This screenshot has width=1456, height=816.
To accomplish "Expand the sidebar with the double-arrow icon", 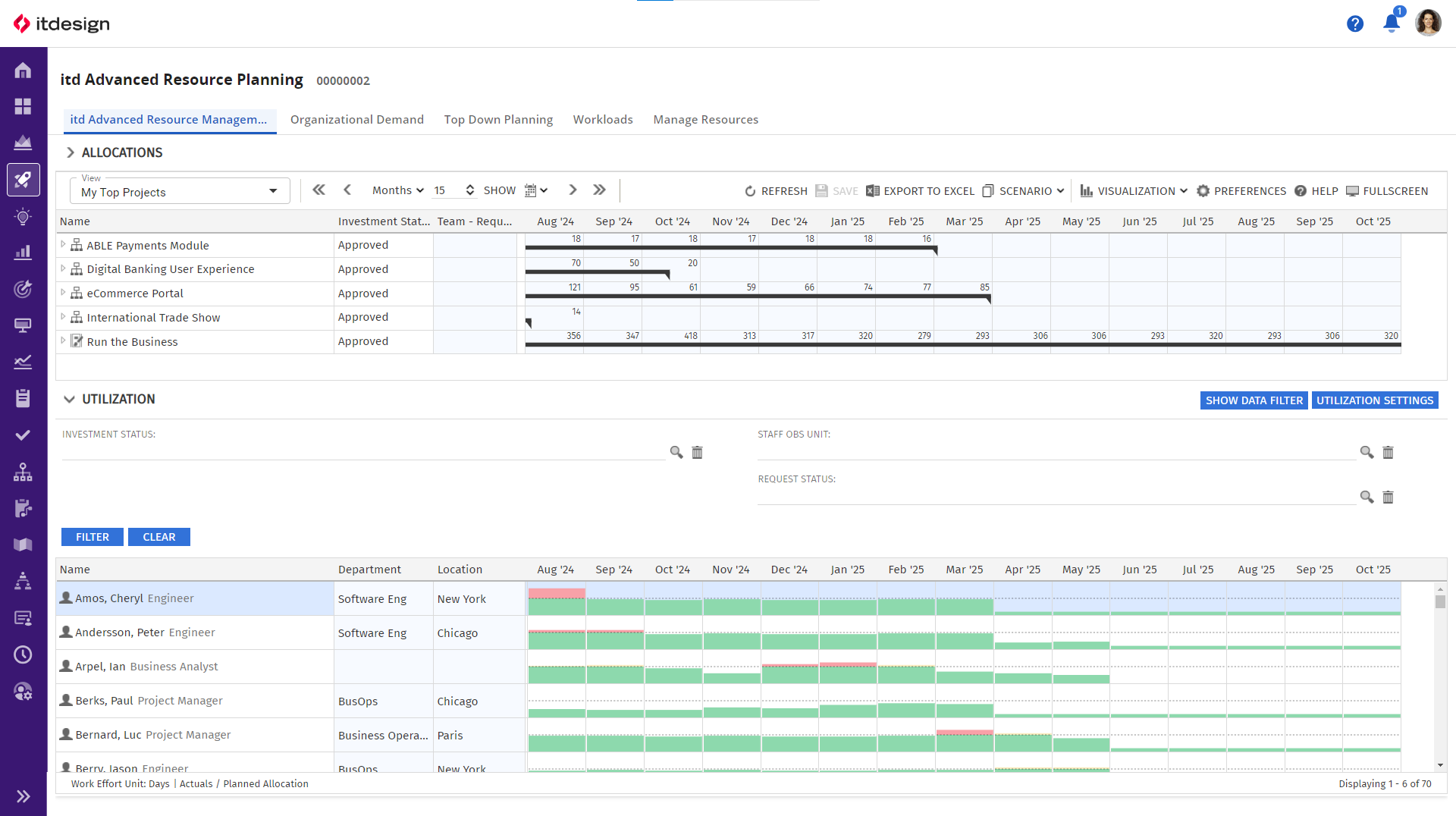I will point(23,796).
